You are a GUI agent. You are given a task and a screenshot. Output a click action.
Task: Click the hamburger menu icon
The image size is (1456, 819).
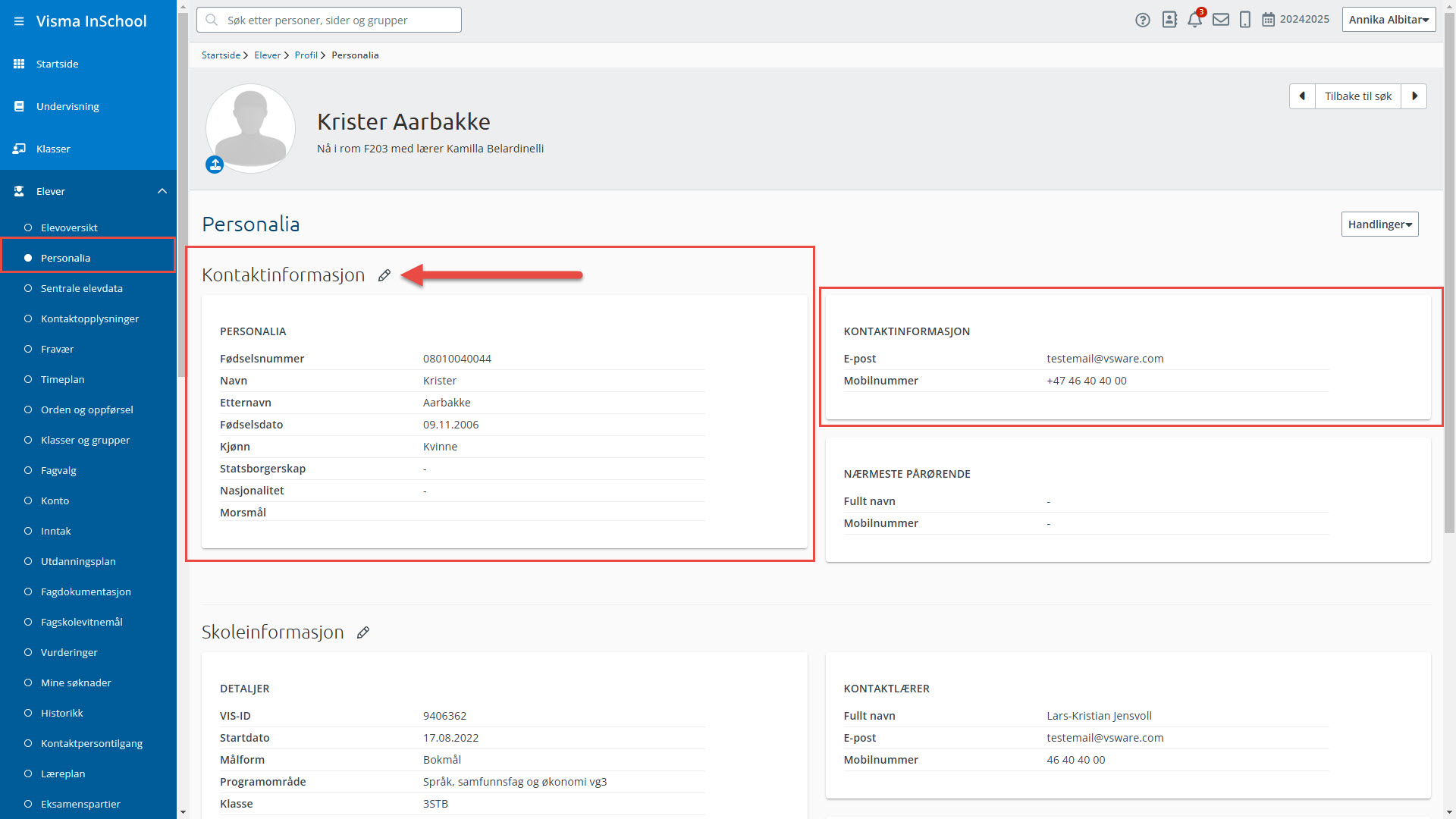pos(19,21)
